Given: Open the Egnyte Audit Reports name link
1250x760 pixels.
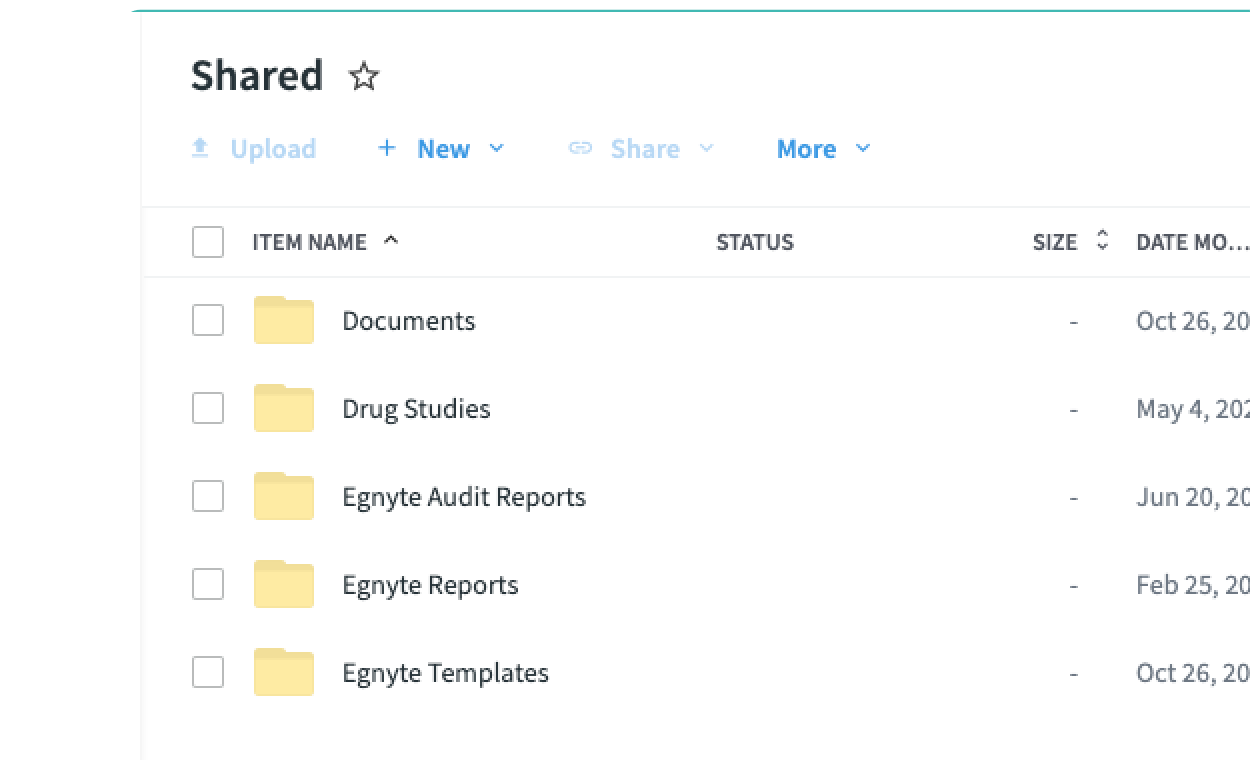Looking at the screenshot, I should coord(464,497).
